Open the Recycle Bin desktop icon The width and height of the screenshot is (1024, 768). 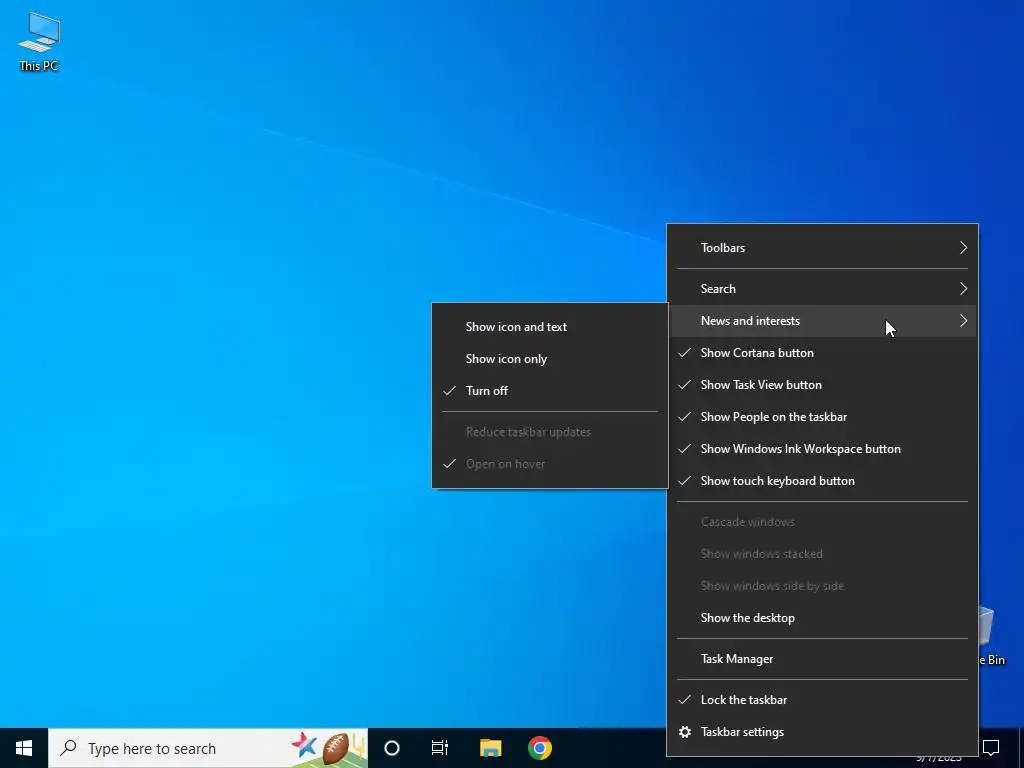pos(992,635)
